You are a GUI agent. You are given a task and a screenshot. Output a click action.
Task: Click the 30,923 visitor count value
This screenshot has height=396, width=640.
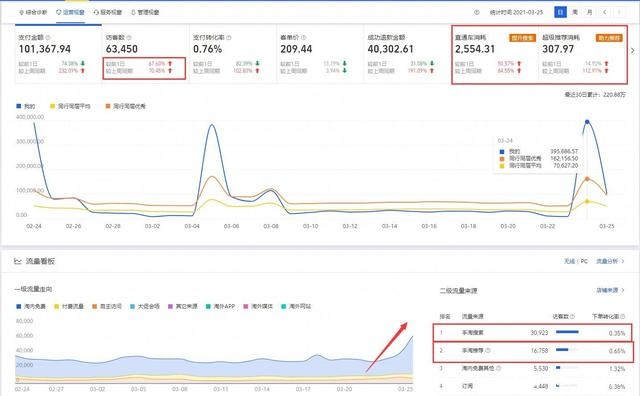click(x=539, y=333)
